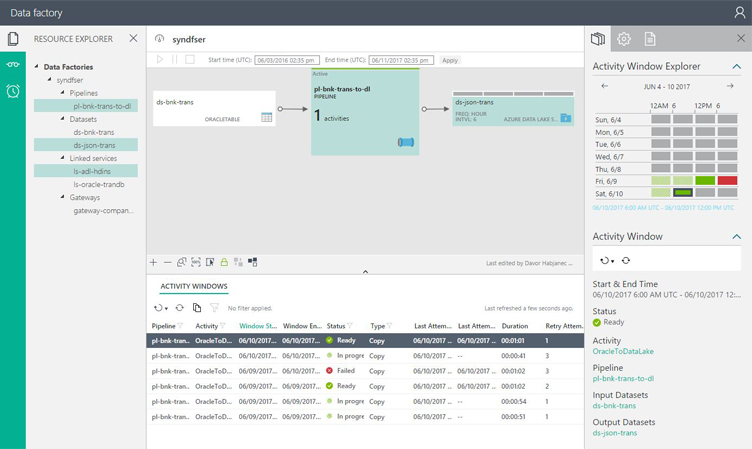This screenshot has width=752, height=449.
Task: Click the selected green window on Sat 6/10
Action: (x=683, y=193)
